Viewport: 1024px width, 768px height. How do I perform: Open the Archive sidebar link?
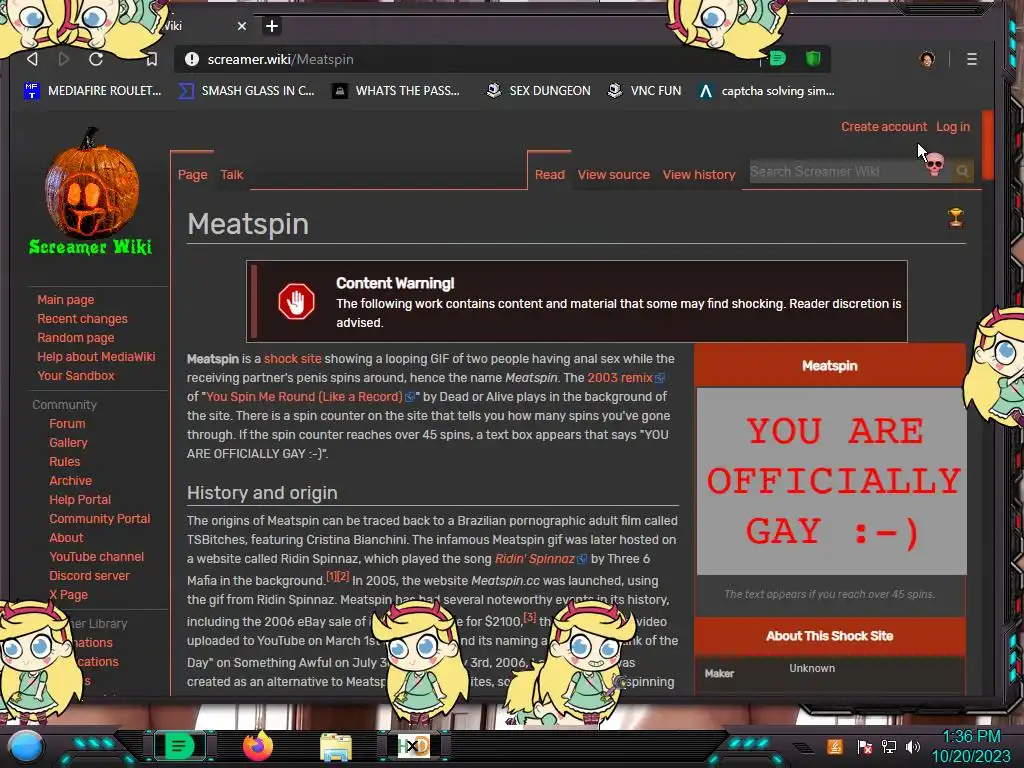[71, 481]
